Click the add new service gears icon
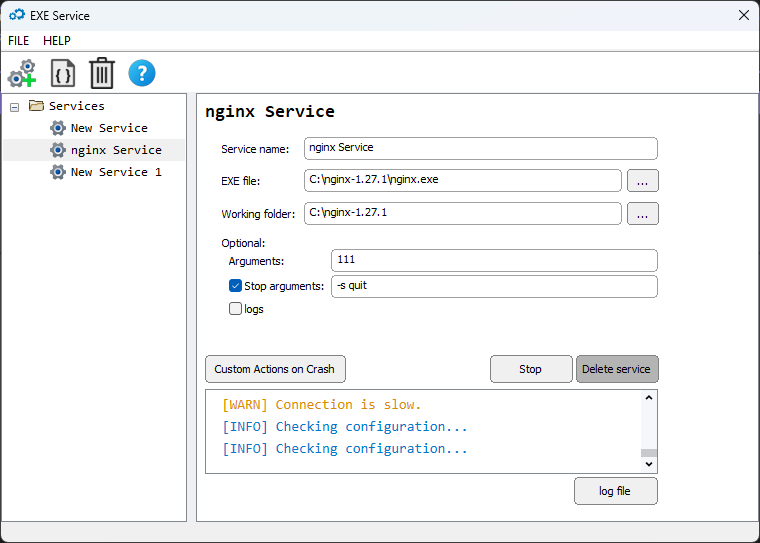This screenshot has width=760, height=543. [x=22, y=74]
